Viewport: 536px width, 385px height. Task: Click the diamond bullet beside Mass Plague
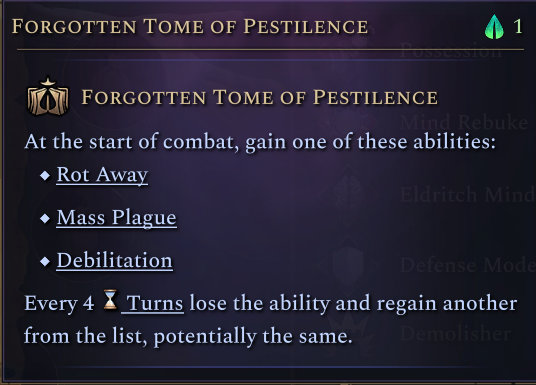[x=45, y=218]
